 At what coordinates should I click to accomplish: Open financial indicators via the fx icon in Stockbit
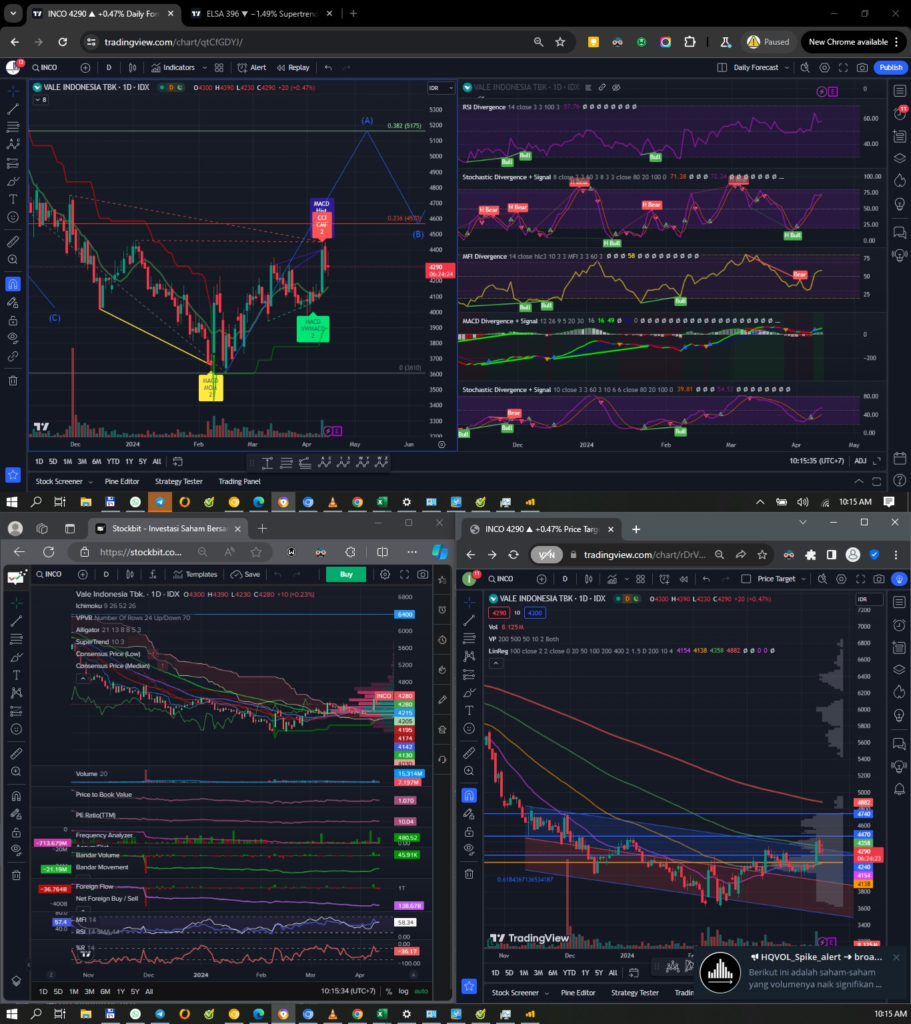point(151,574)
